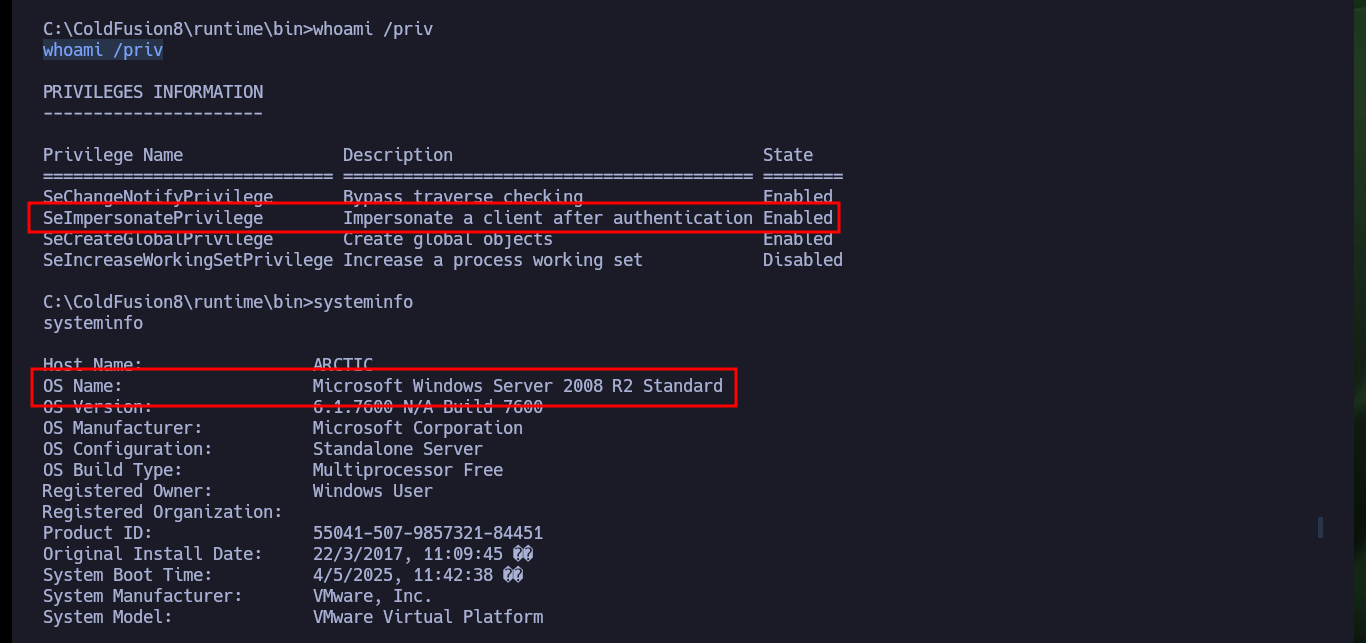Click the SeImpersonatePrivilege privilege name

point(153,218)
